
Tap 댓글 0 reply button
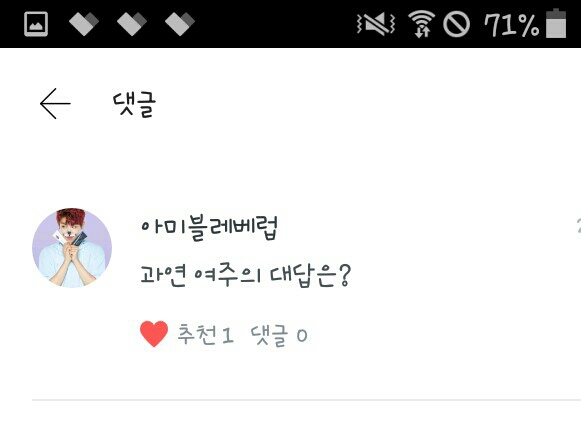[x=279, y=335]
